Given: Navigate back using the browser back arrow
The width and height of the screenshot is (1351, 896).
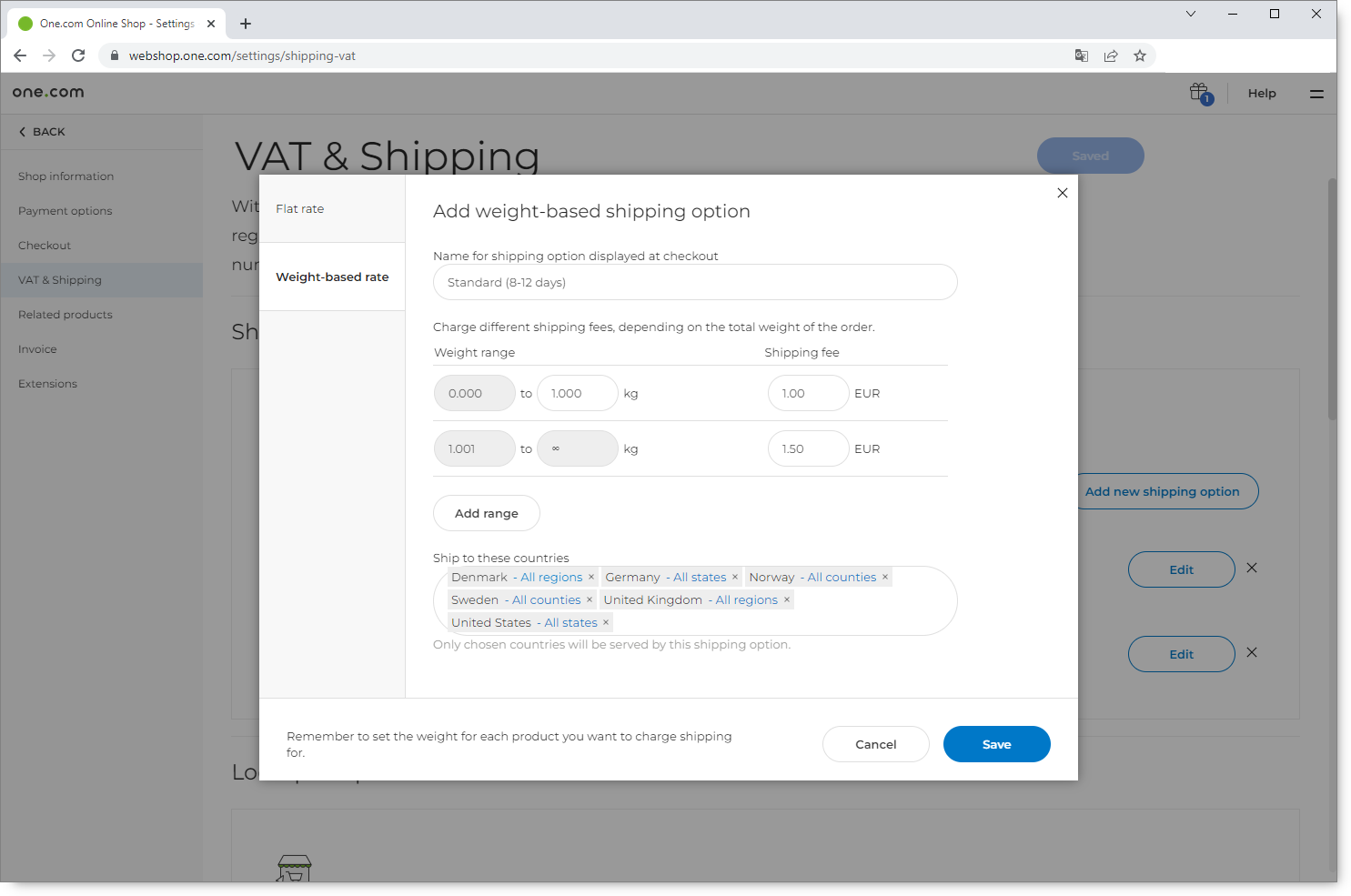Looking at the screenshot, I should coord(20,55).
